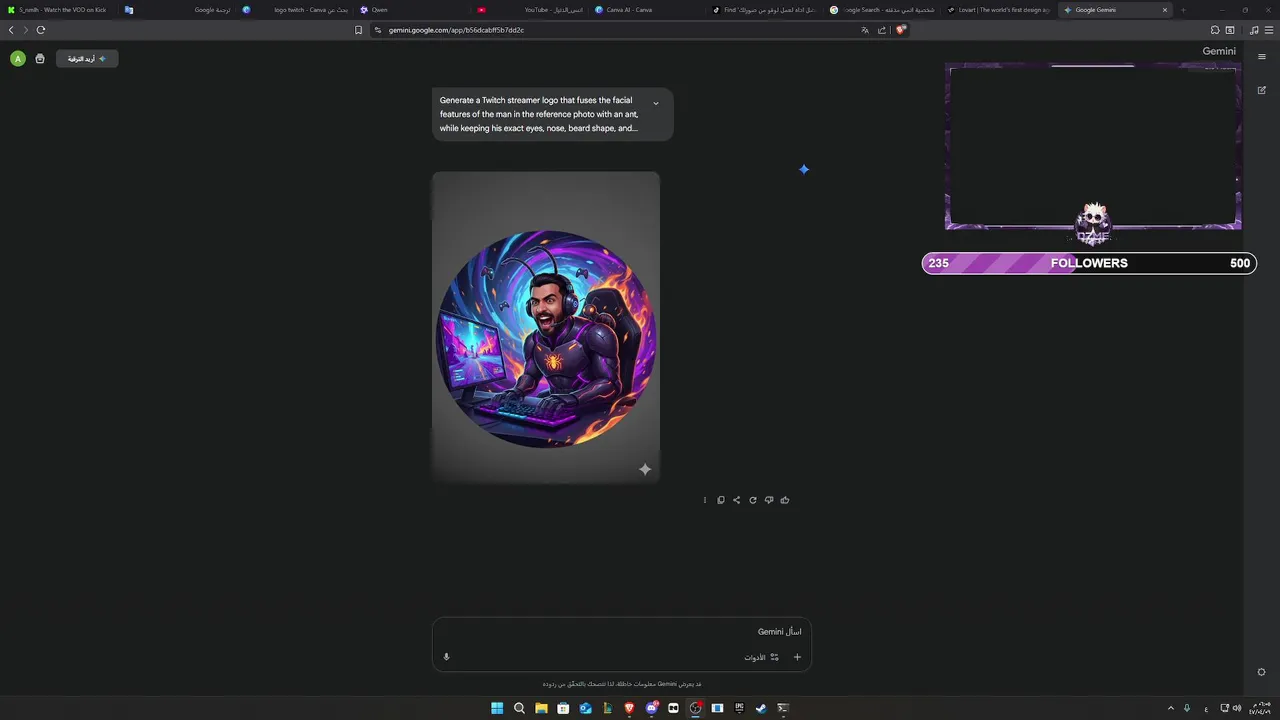Open the Gemini hamburger menu
The width and height of the screenshot is (1280, 720).
(x=1262, y=57)
